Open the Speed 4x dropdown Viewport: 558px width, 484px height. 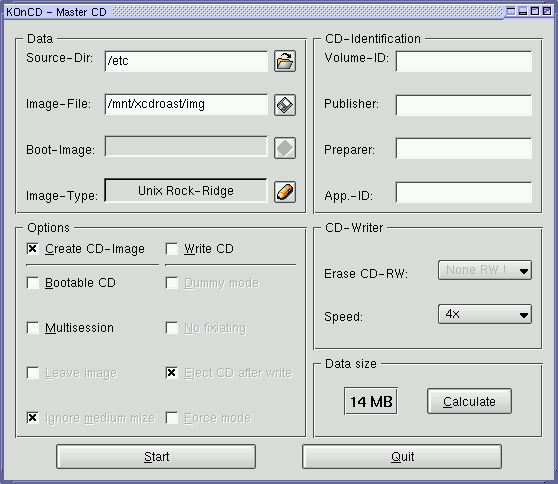pyautogui.click(x=485, y=314)
